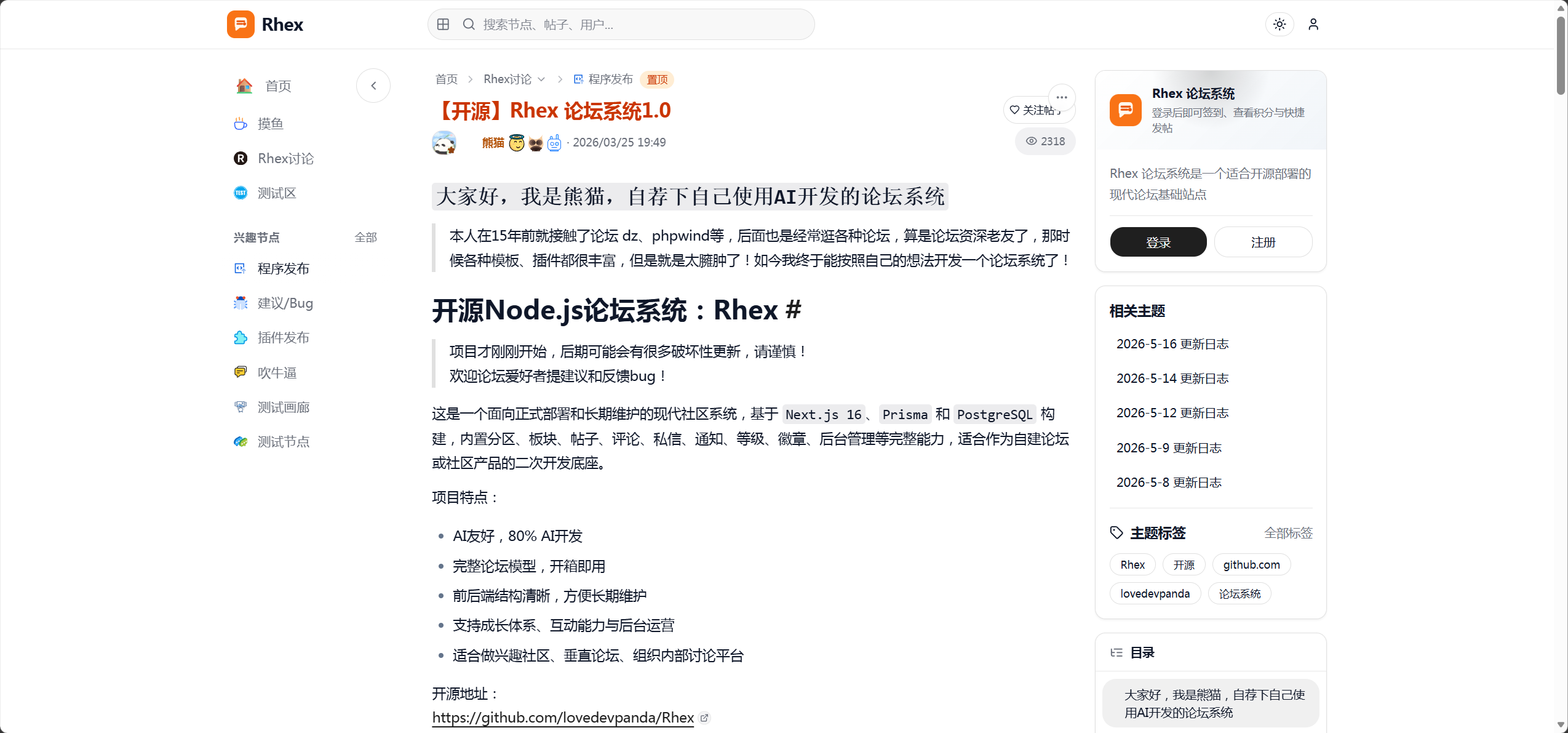Select the github.com tag chip
The image size is (1568, 733).
coord(1251,564)
